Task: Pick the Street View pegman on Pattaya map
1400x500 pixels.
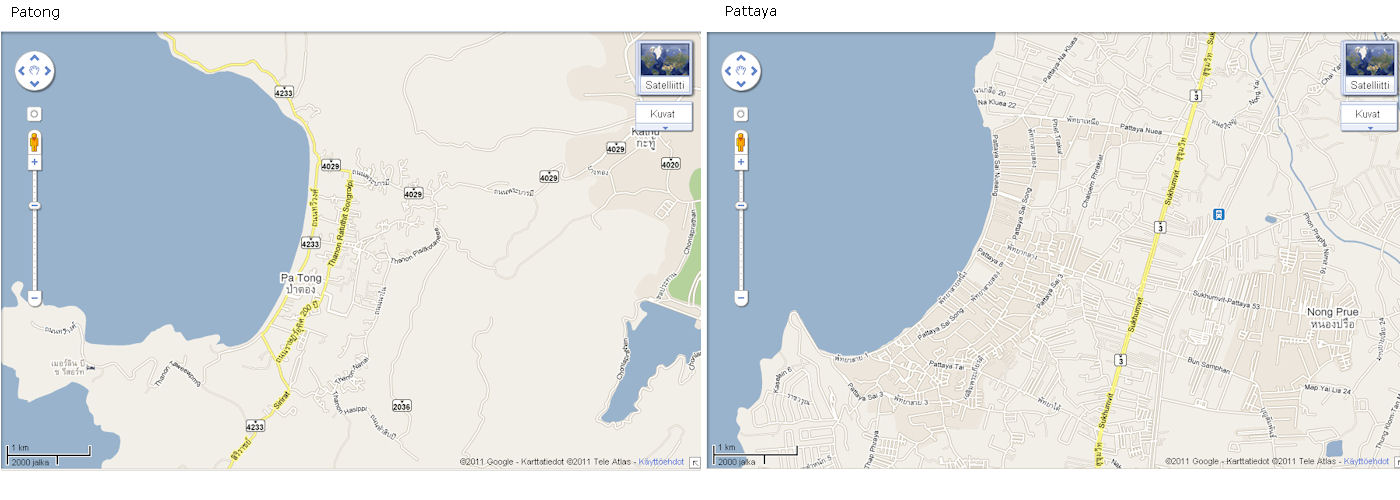Action: 740,141
